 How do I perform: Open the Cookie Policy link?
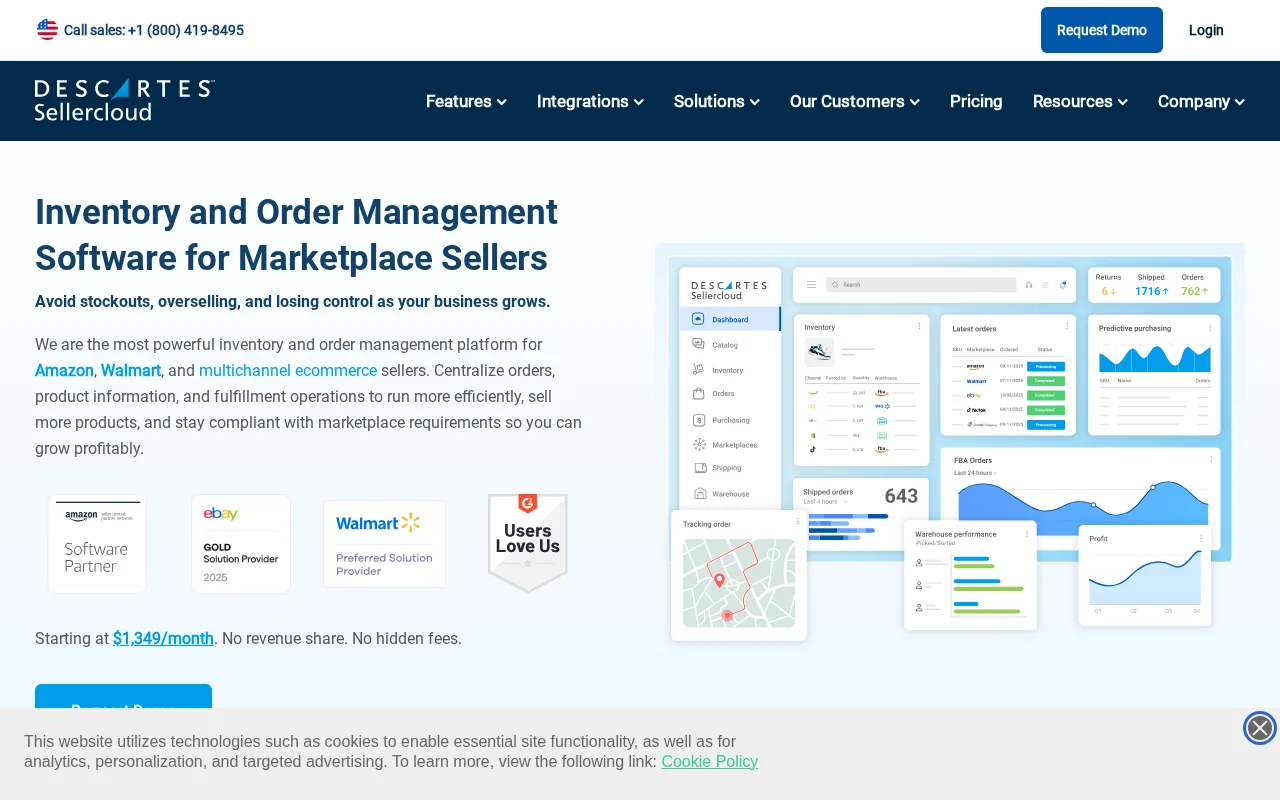pyautogui.click(x=709, y=761)
